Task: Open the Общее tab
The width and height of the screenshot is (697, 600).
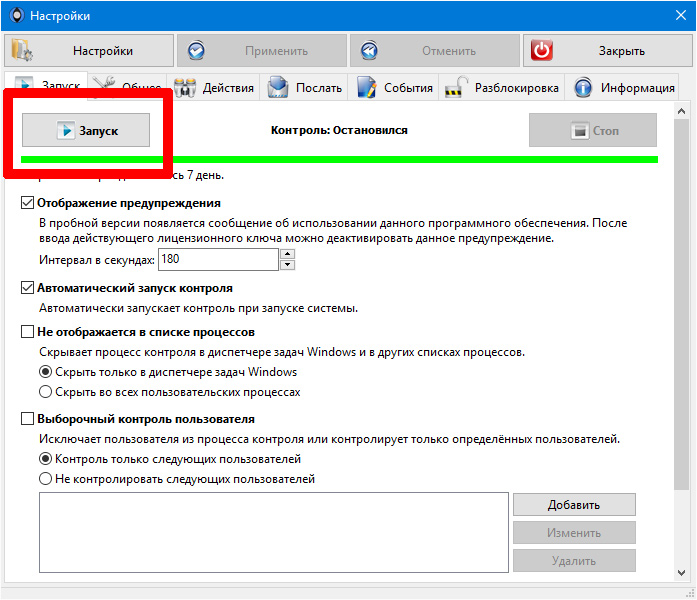Action: (x=128, y=85)
